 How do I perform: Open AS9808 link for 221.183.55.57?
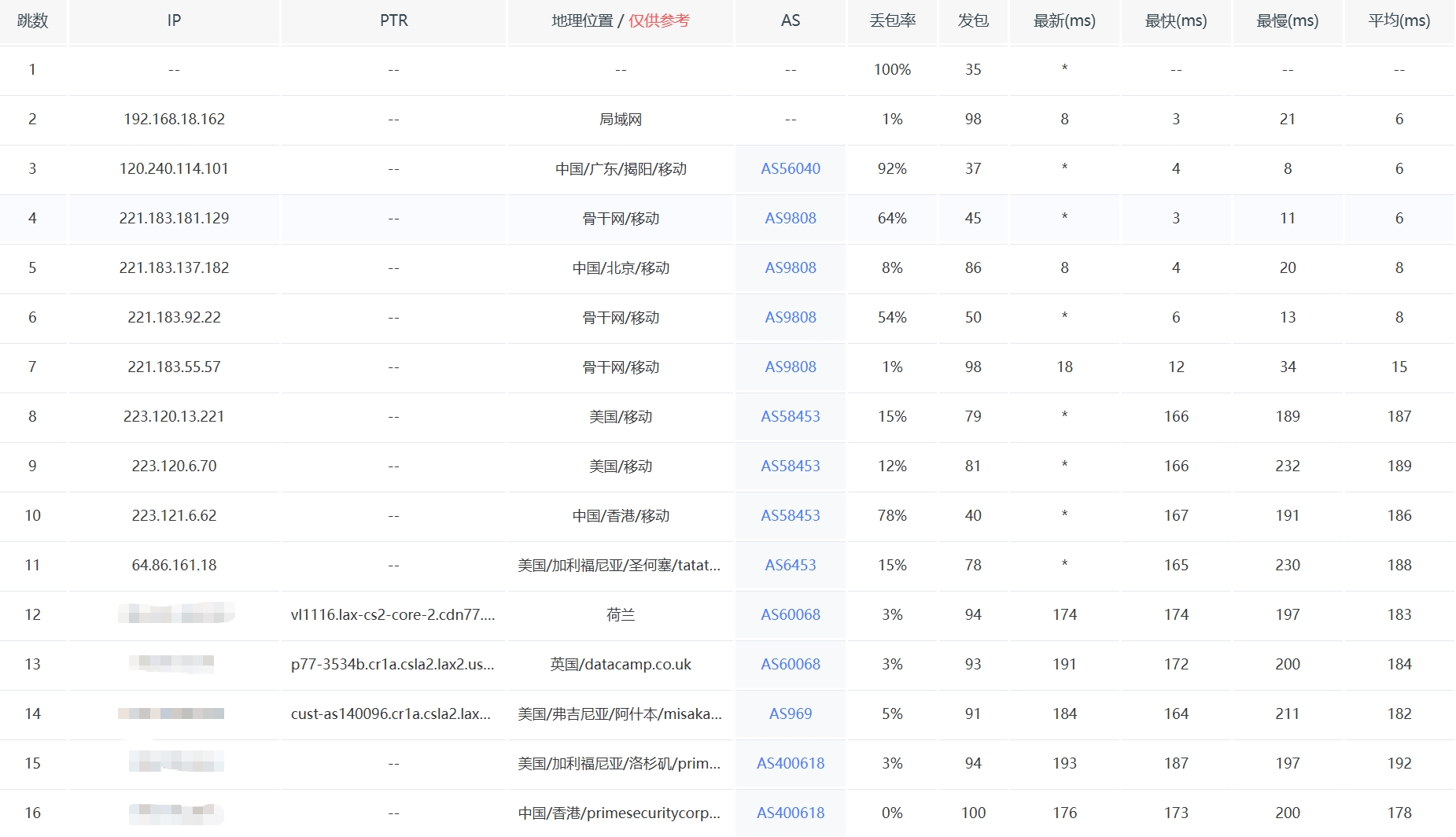coord(790,367)
